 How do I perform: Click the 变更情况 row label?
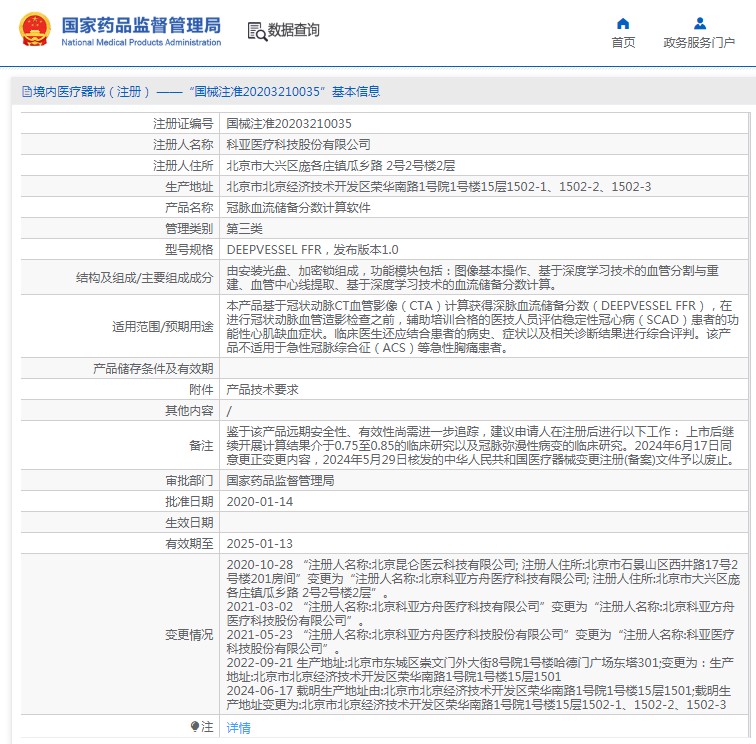[189, 635]
